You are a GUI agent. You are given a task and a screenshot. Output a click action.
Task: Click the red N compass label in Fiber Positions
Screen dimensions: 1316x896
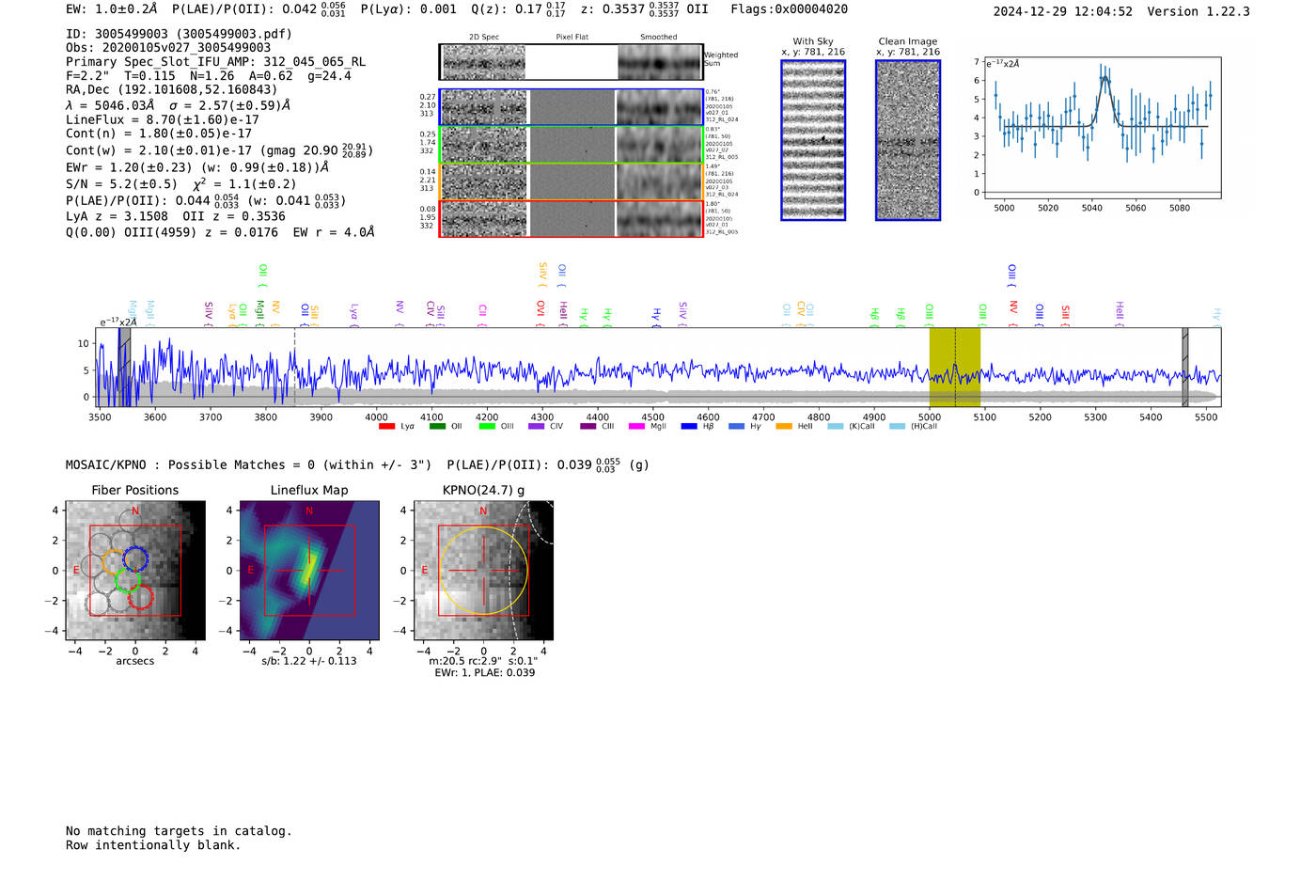(135, 511)
